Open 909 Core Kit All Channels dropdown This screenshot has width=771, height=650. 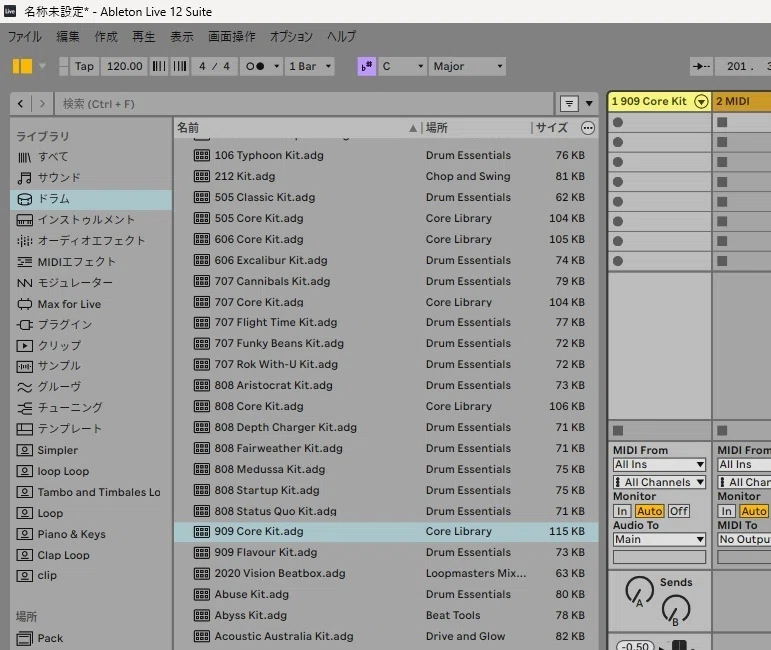(x=659, y=482)
